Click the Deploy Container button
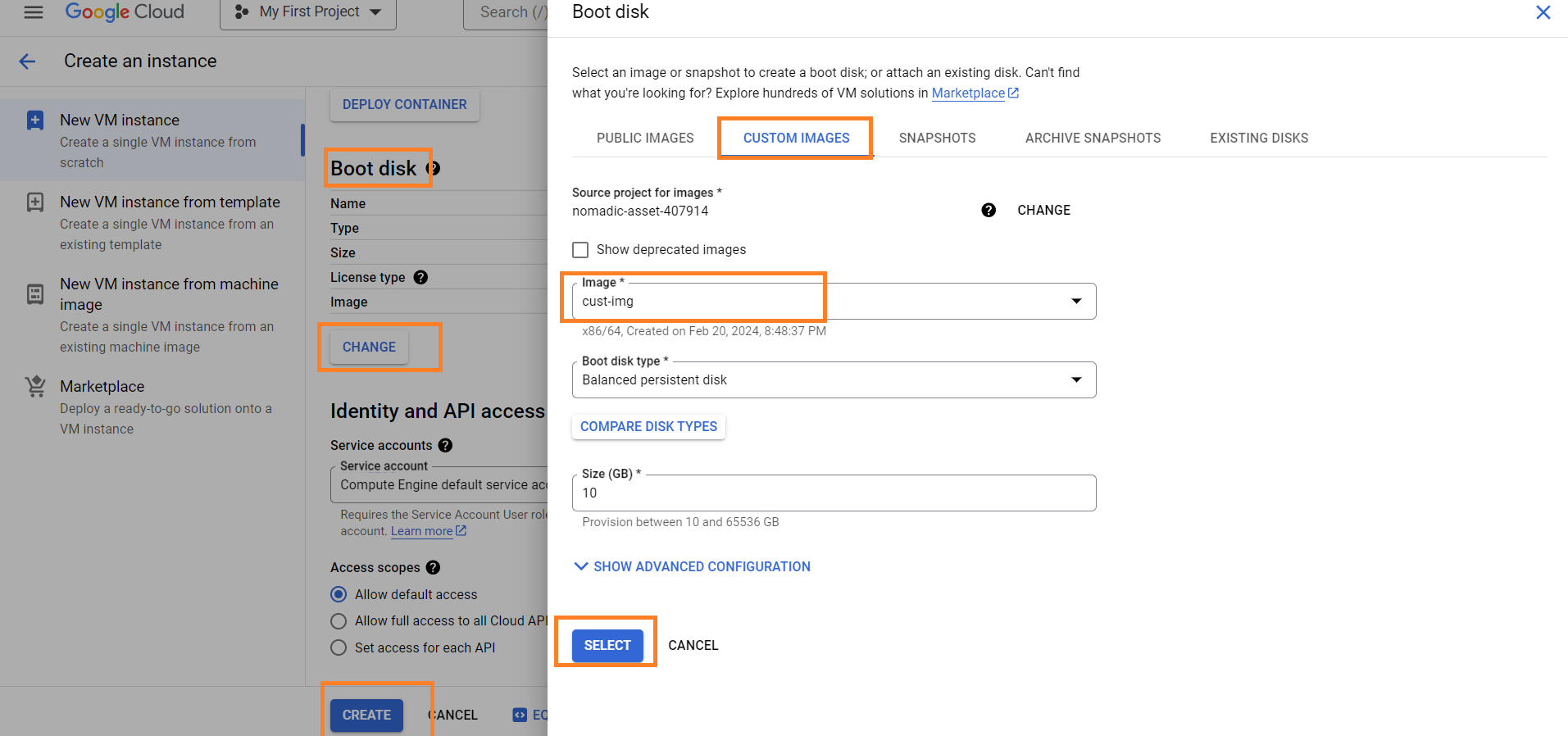 pyautogui.click(x=404, y=105)
